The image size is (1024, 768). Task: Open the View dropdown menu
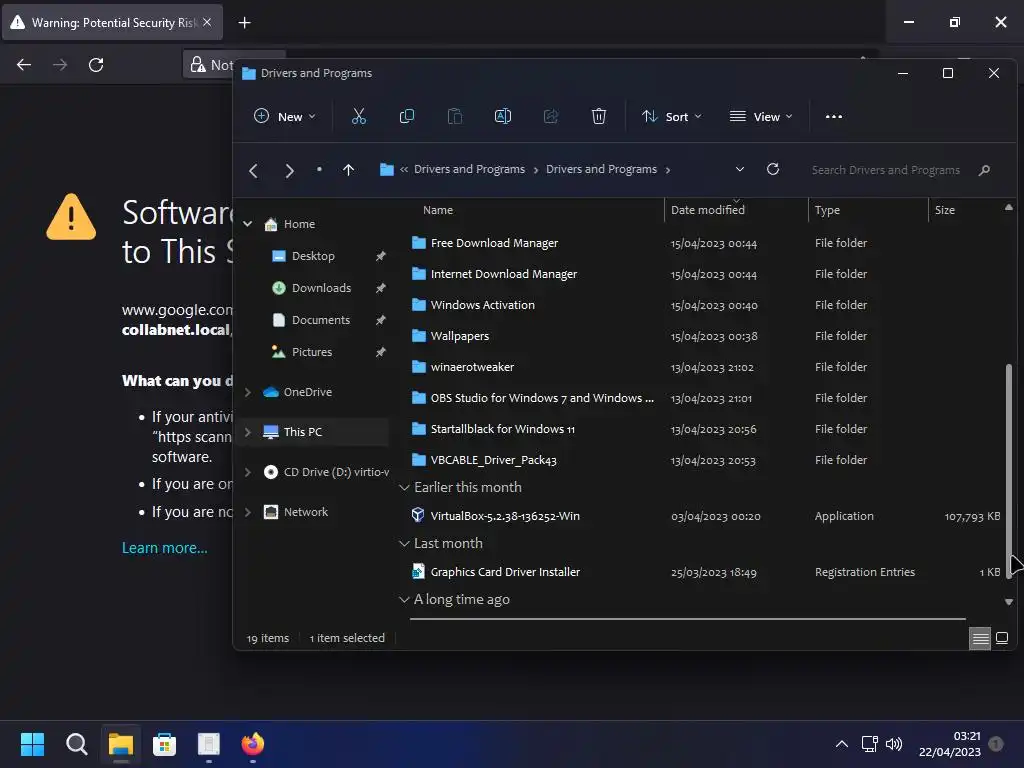click(x=761, y=117)
